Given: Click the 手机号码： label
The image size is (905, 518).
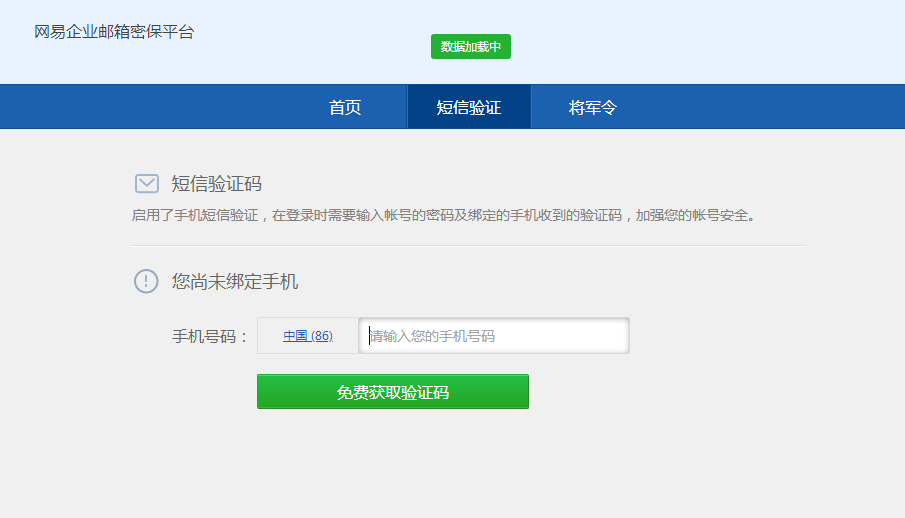Looking at the screenshot, I should 210,336.
